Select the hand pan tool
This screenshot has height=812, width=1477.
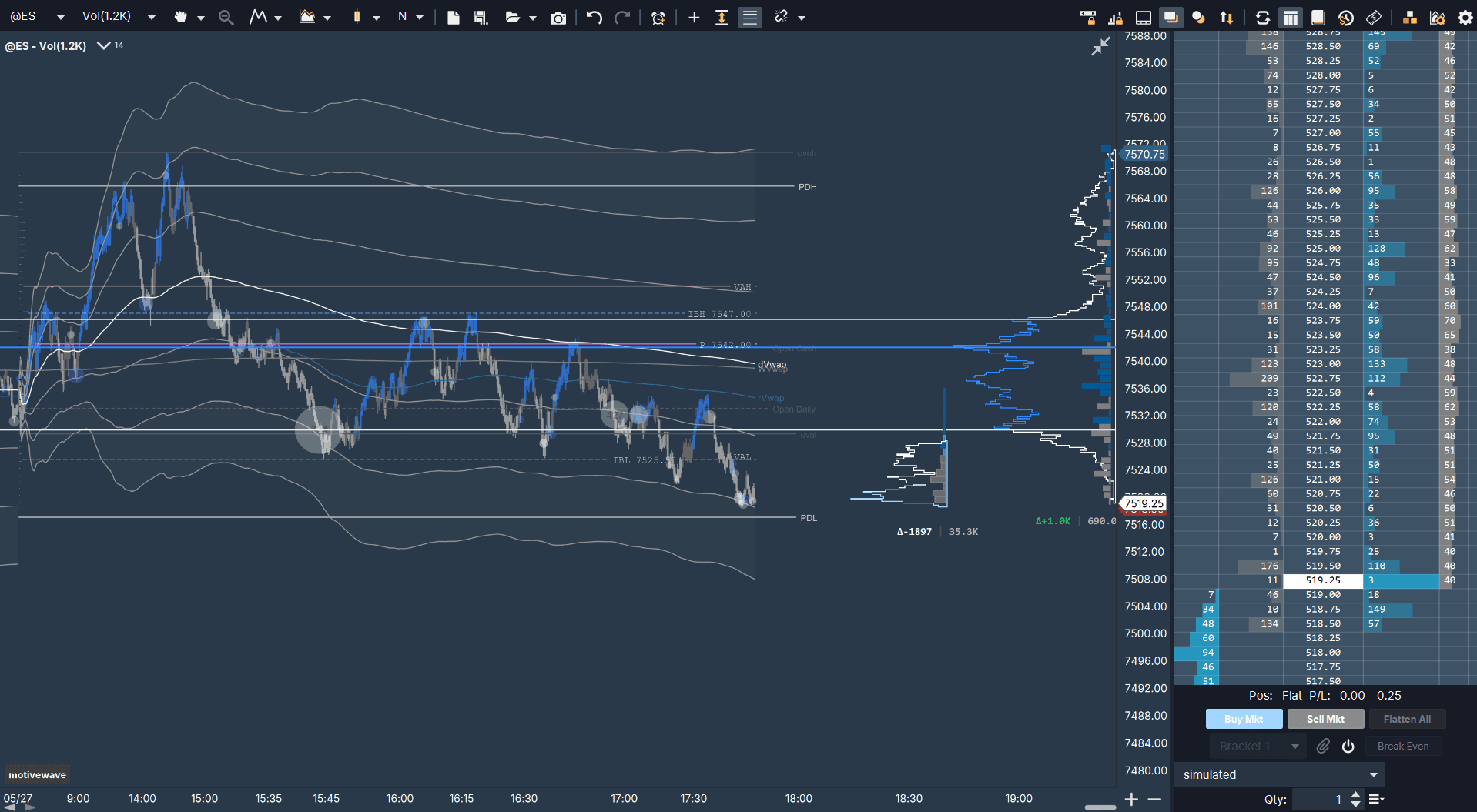click(180, 17)
